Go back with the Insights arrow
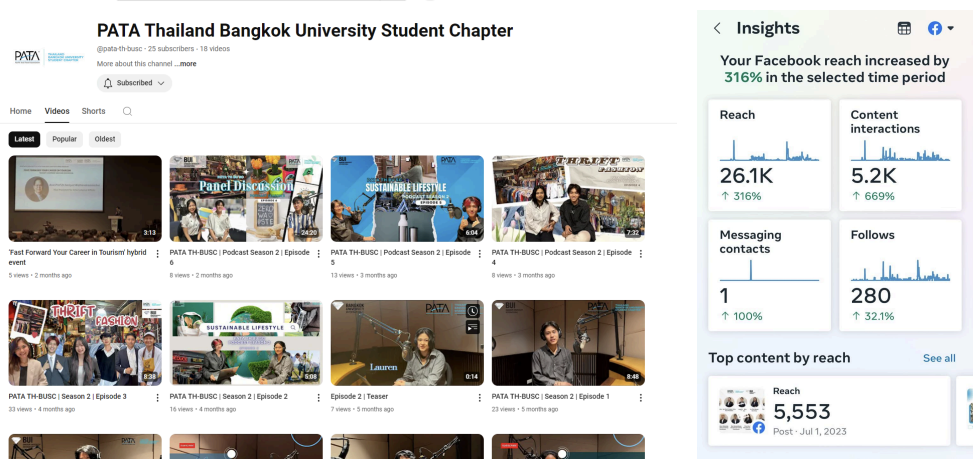The image size is (977, 466). click(x=717, y=28)
